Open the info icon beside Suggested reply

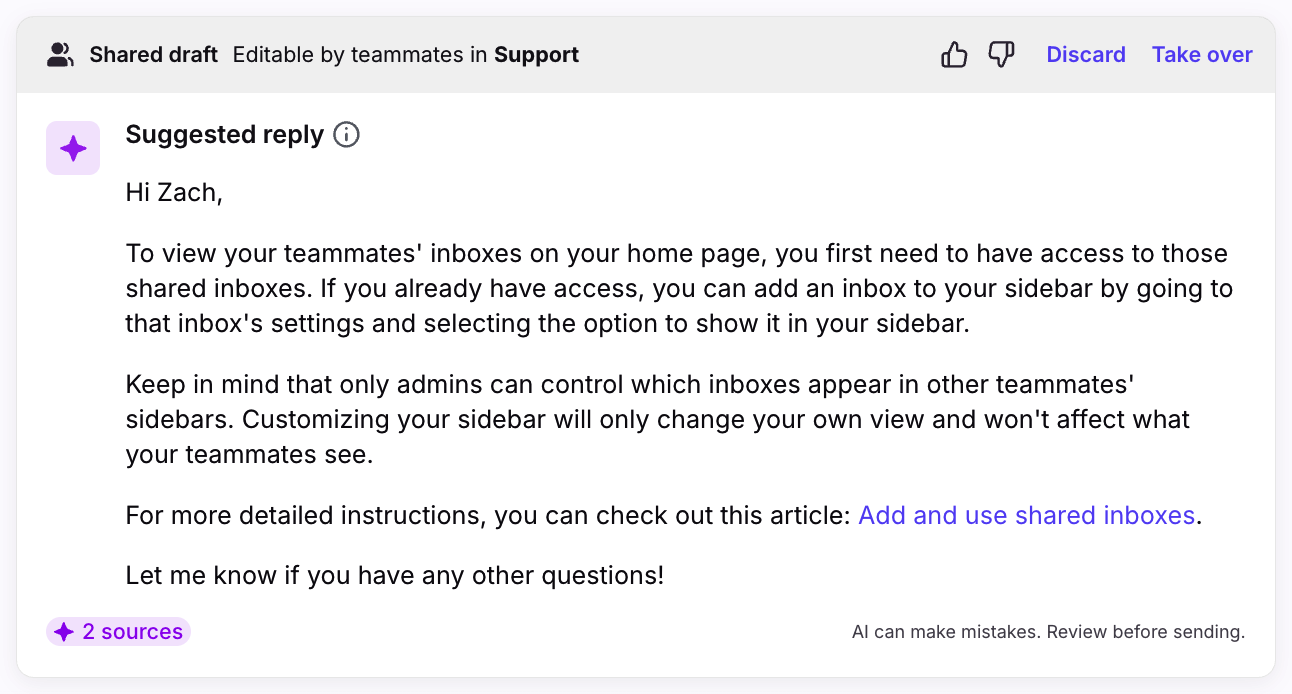coord(346,135)
